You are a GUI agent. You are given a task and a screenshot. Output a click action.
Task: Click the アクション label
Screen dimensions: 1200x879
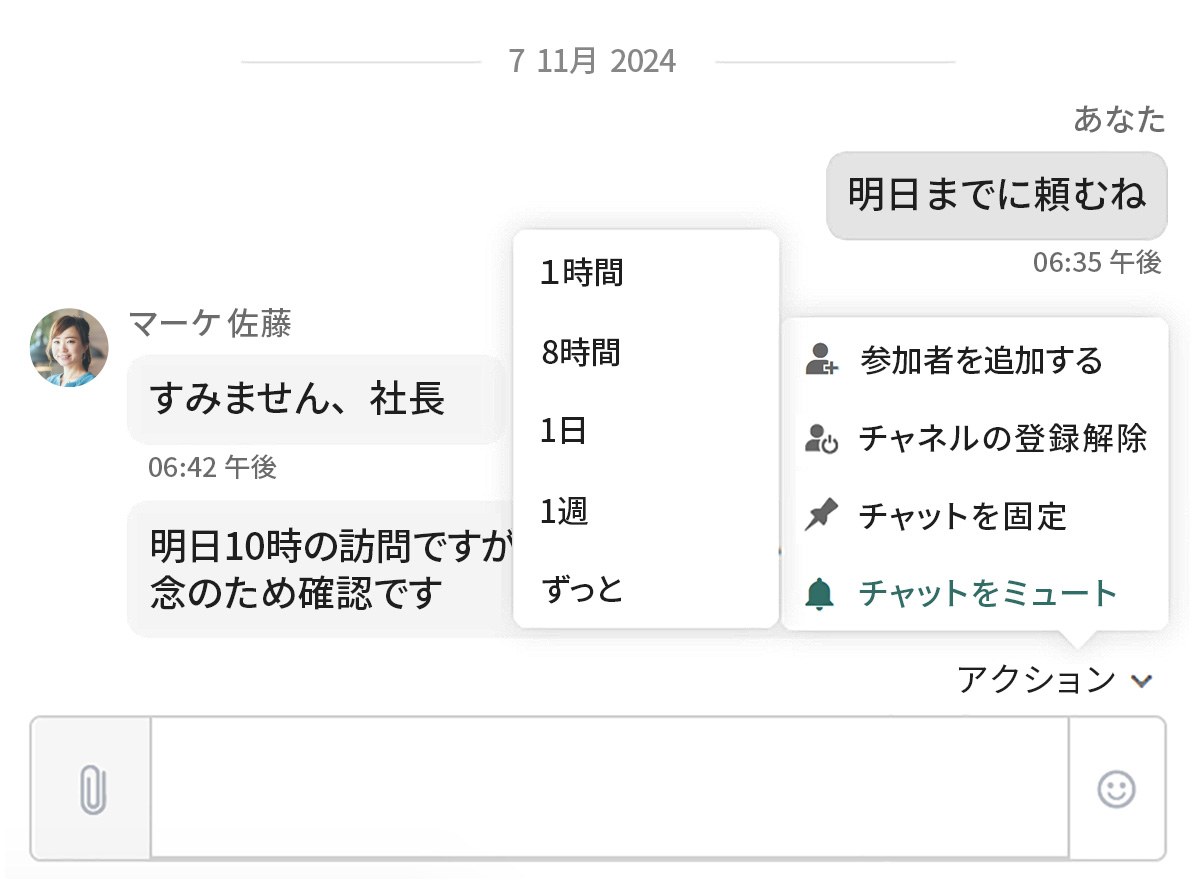coord(1035,680)
